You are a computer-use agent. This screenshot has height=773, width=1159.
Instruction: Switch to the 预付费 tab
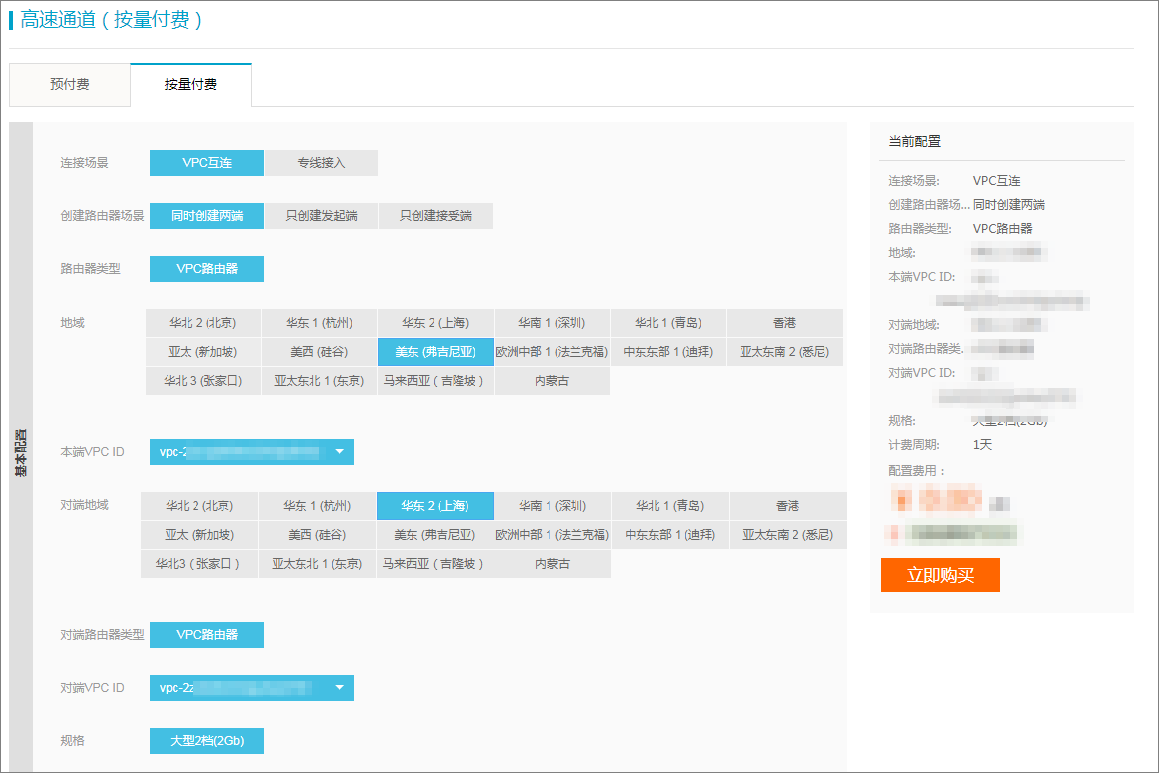(70, 85)
